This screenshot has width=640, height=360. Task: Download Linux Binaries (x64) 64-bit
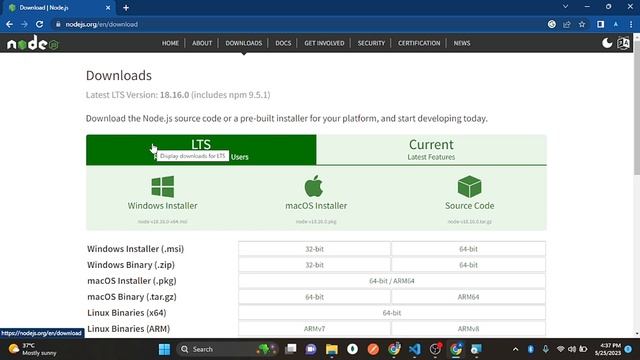392,313
